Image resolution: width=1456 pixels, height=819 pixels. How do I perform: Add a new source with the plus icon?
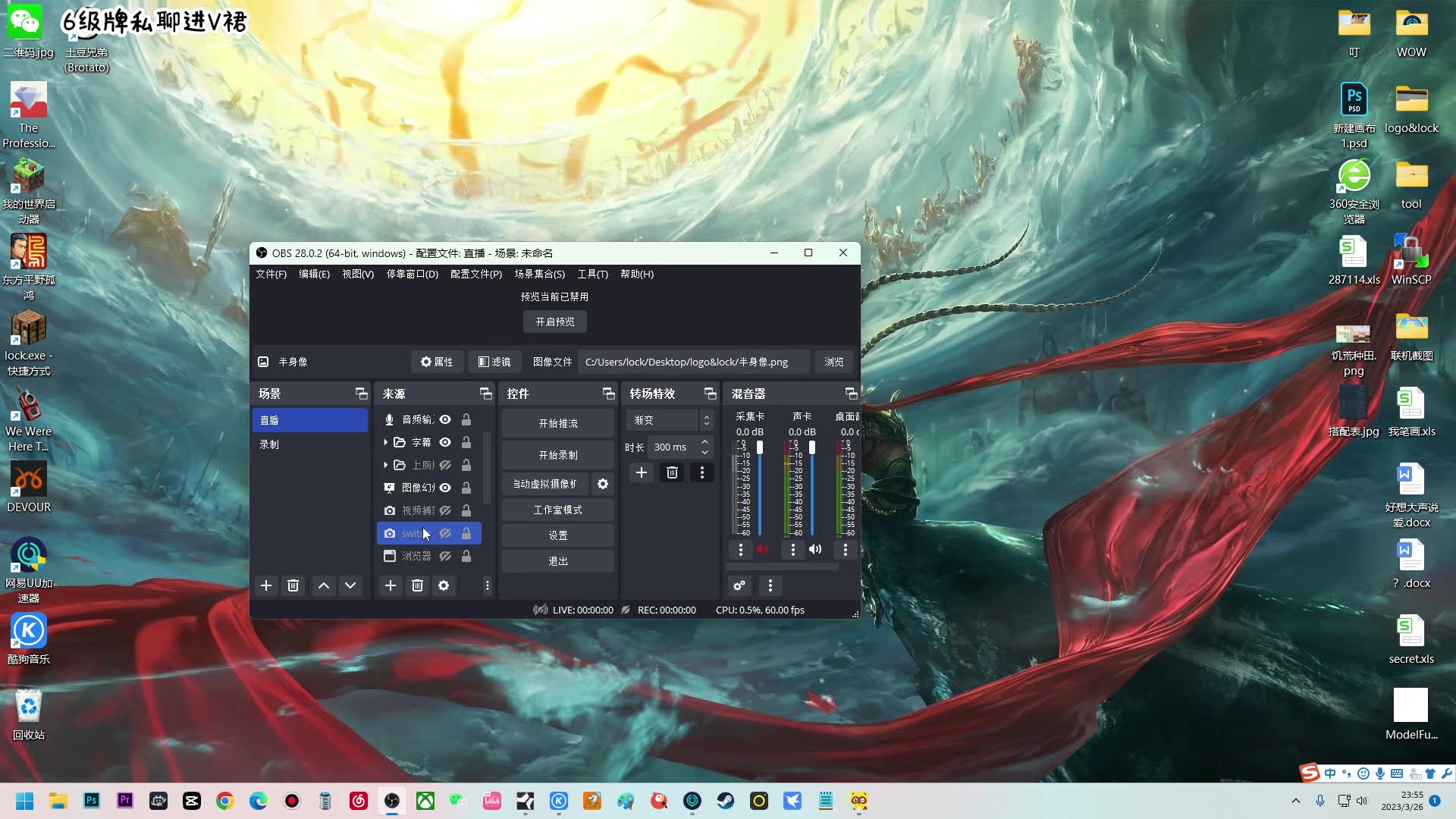click(x=391, y=585)
